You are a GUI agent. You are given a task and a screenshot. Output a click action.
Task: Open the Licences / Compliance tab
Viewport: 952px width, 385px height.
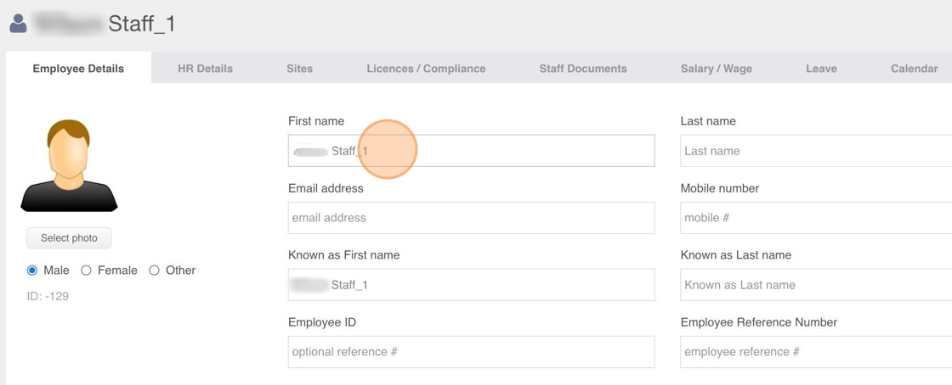[426, 69]
